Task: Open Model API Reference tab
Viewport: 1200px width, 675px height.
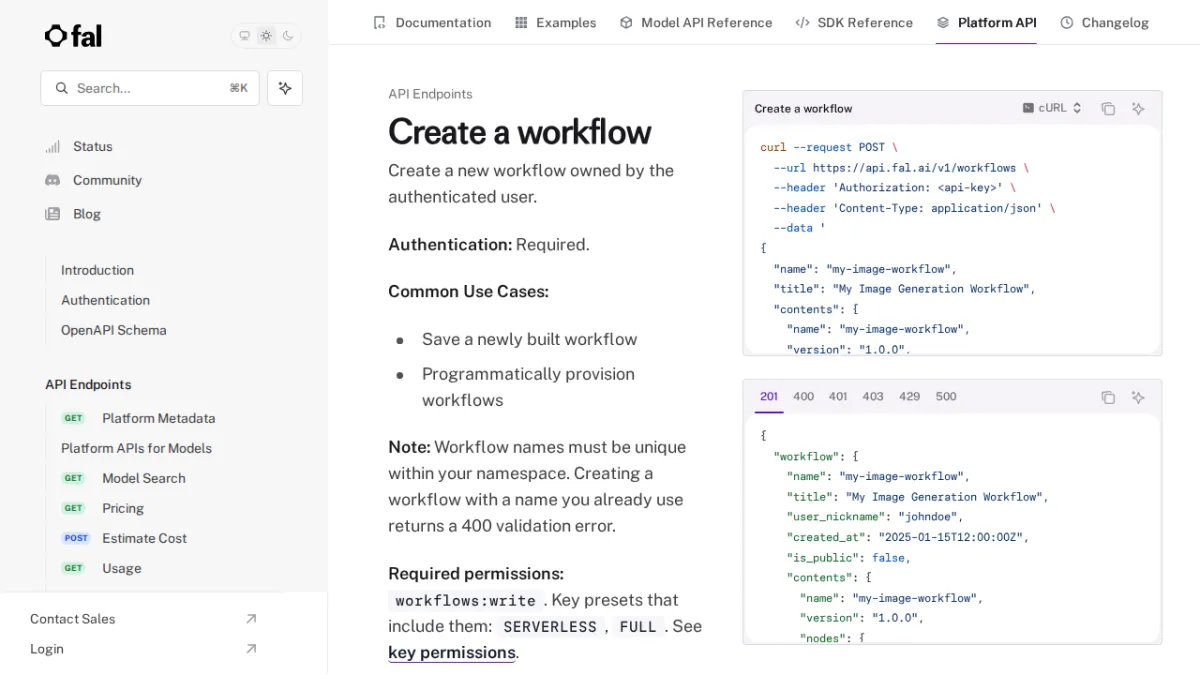Action: click(695, 22)
